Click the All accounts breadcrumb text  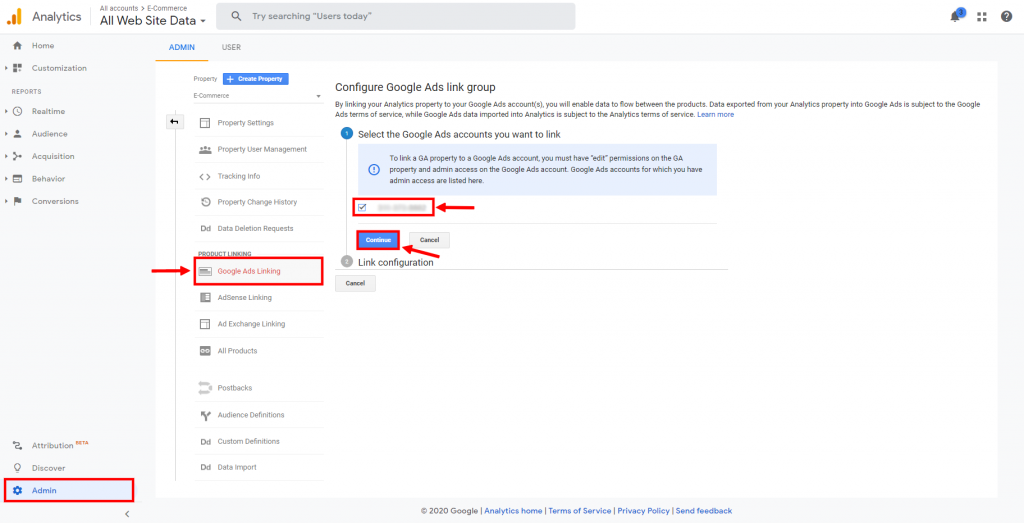click(x=119, y=8)
